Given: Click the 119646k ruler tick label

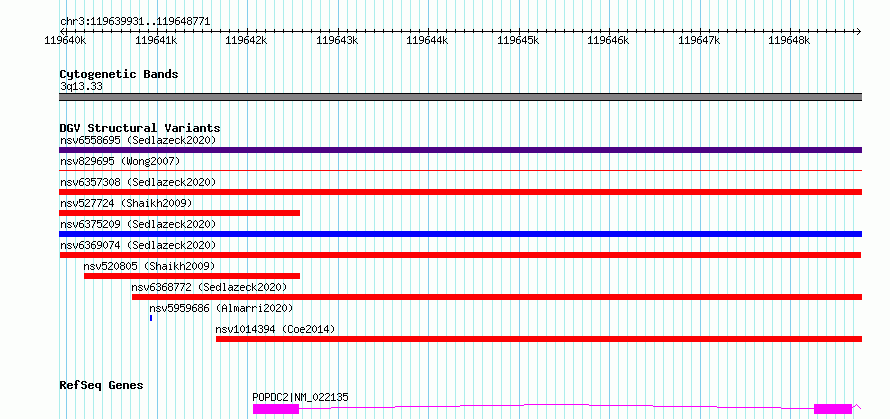Looking at the screenshot, I should tap(608, 40).
